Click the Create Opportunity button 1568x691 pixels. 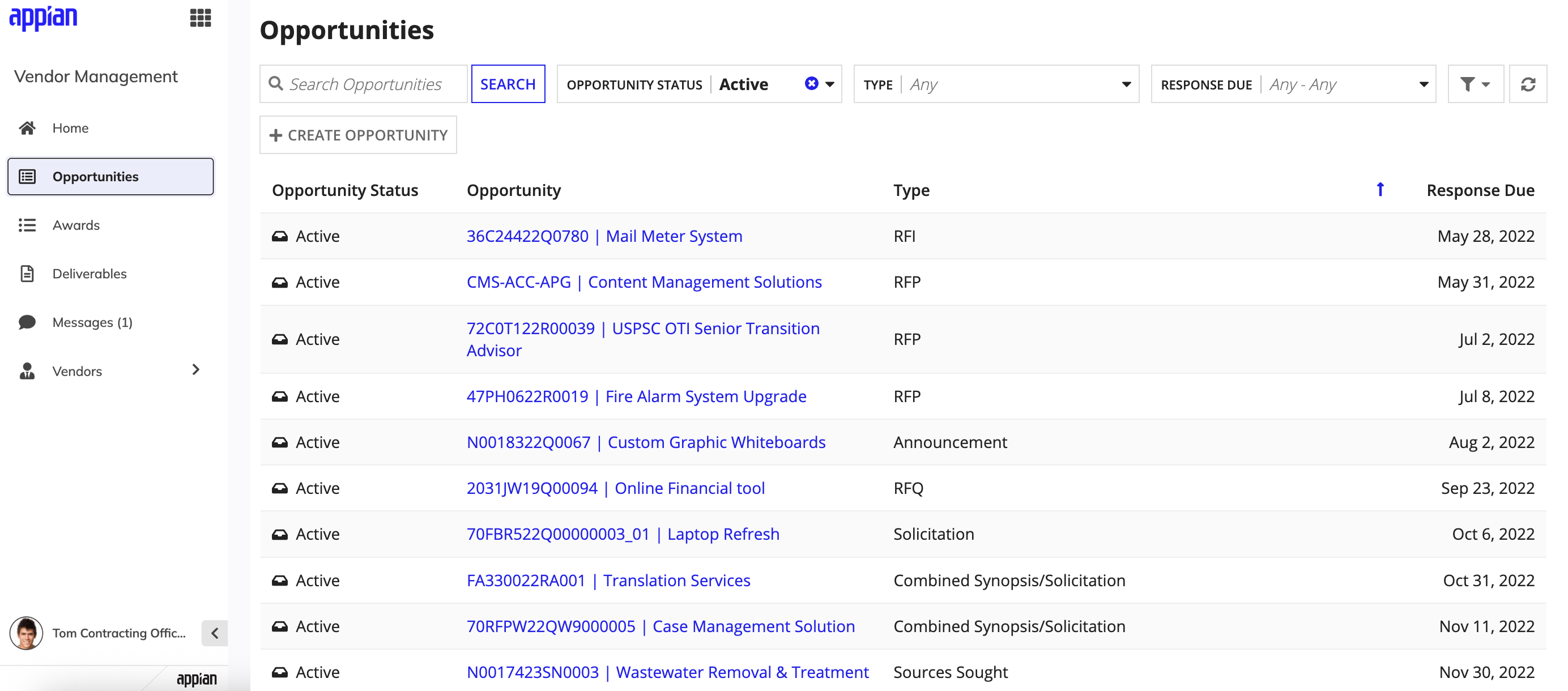358,135
